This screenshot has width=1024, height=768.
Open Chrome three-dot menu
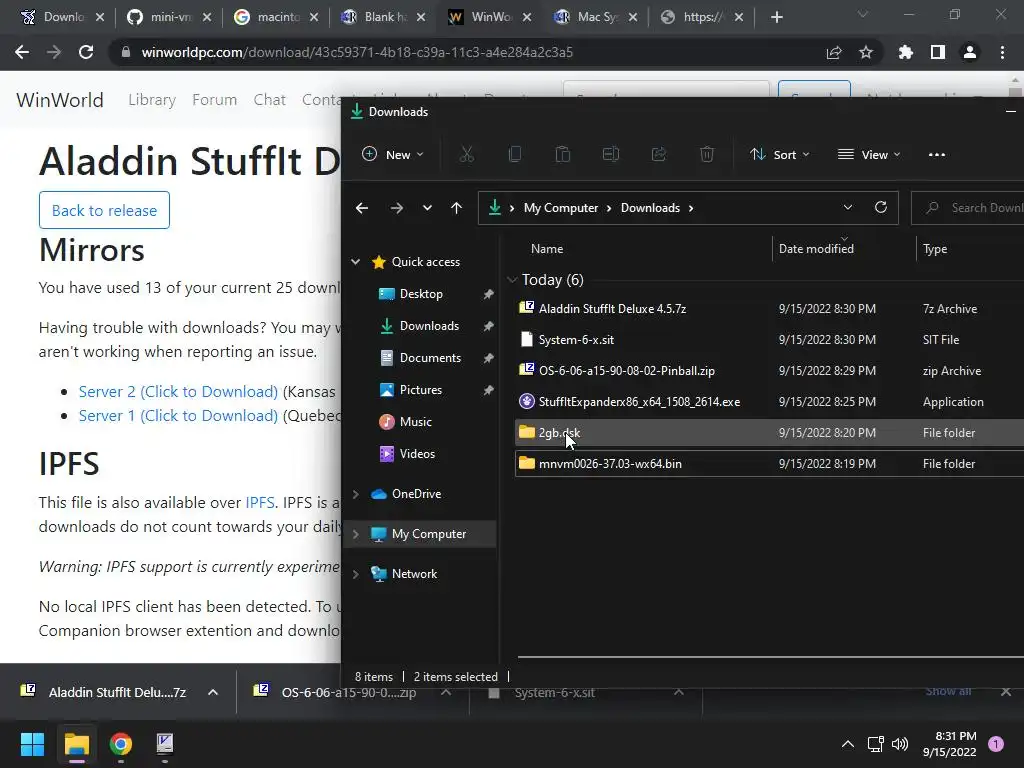[1002, 52]
